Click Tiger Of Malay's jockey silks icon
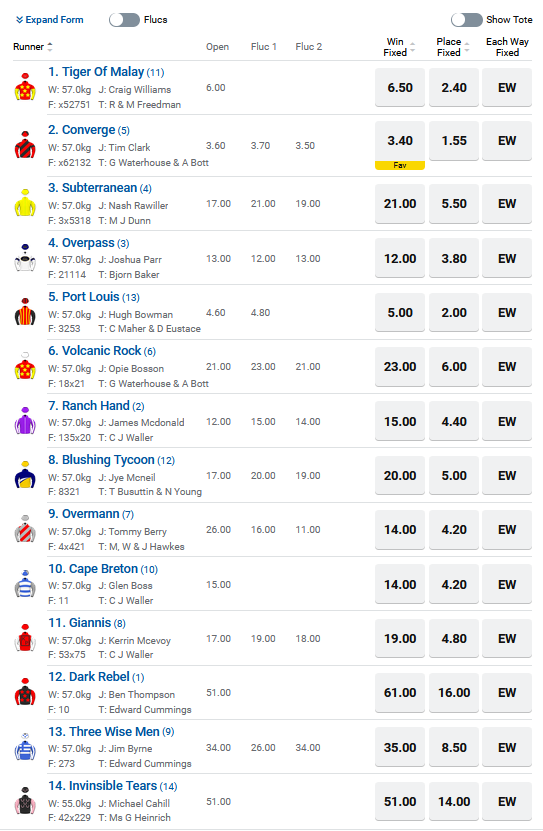This screenshot has width=543, height=831. [25, 87]
